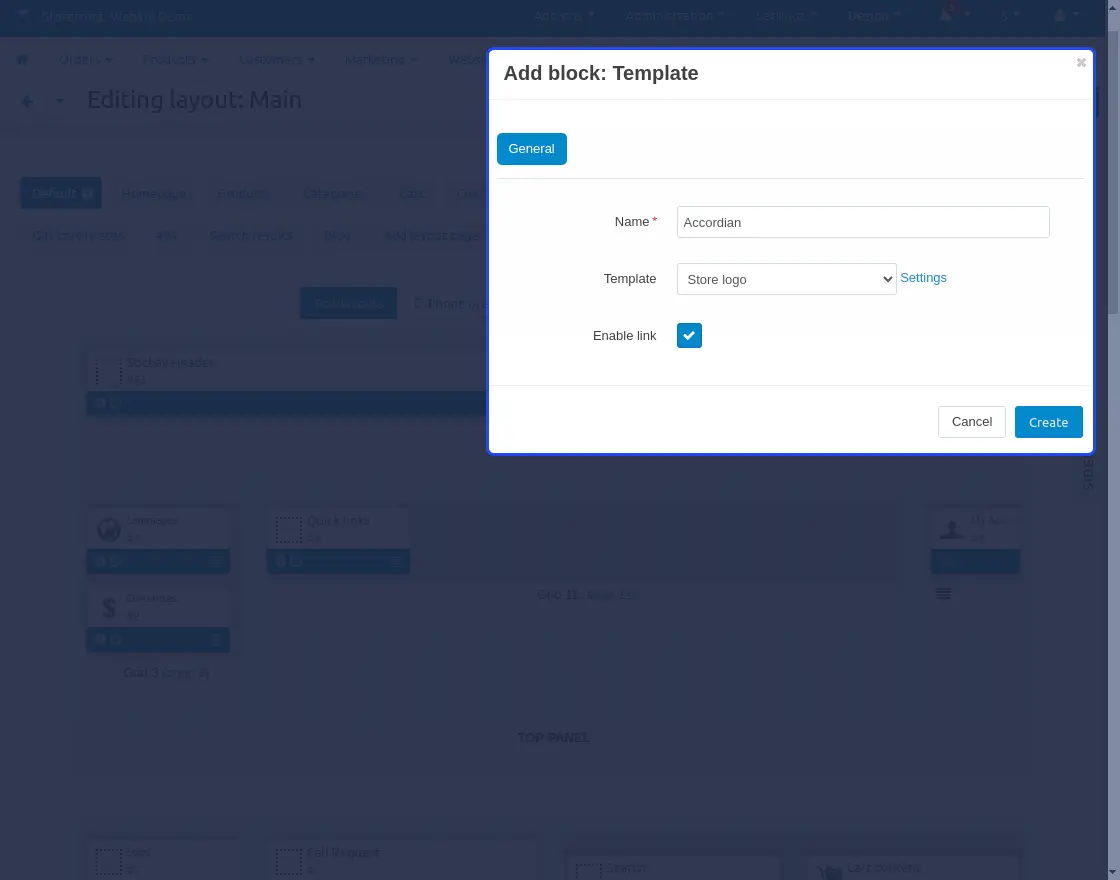Select the Default layout page tab
The image size is (1120, 880).
tap(61, 193)
